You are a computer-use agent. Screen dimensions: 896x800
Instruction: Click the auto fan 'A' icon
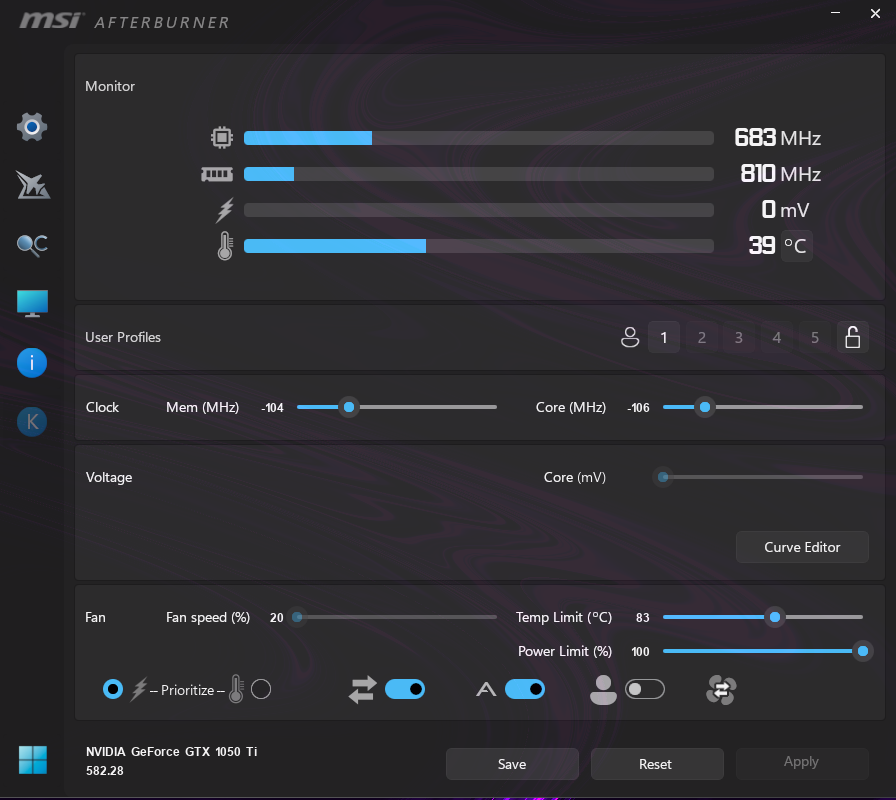click(x=486, y=690)
